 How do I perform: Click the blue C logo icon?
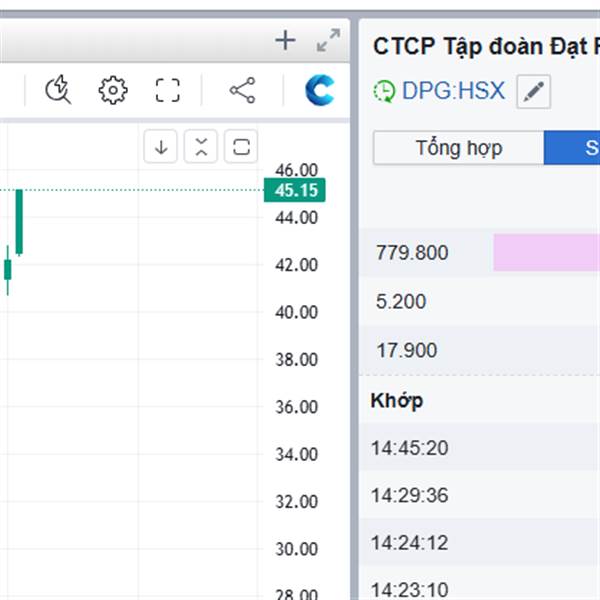[x=320, y=90]
